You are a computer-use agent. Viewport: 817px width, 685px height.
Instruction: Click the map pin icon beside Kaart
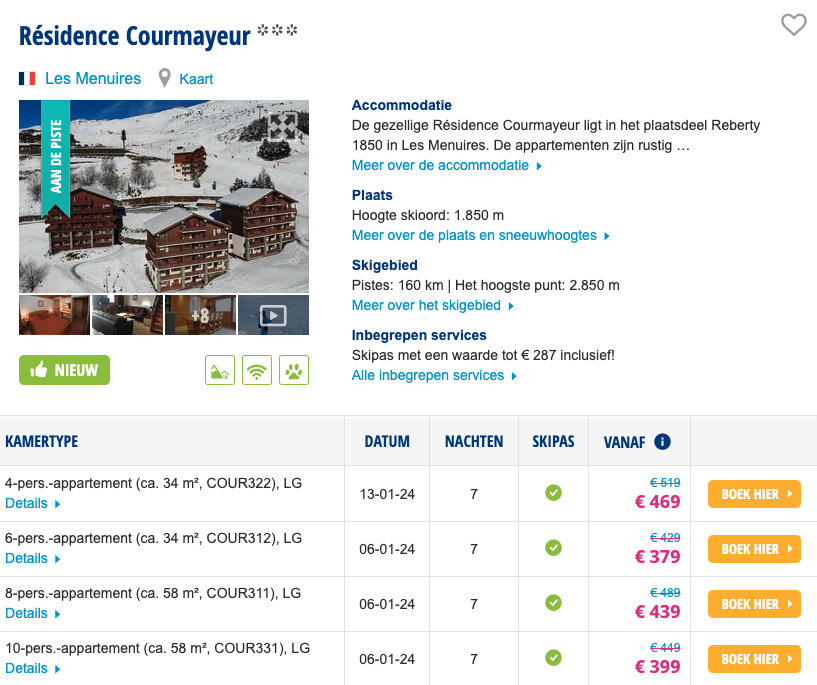(x=165, y=78)
